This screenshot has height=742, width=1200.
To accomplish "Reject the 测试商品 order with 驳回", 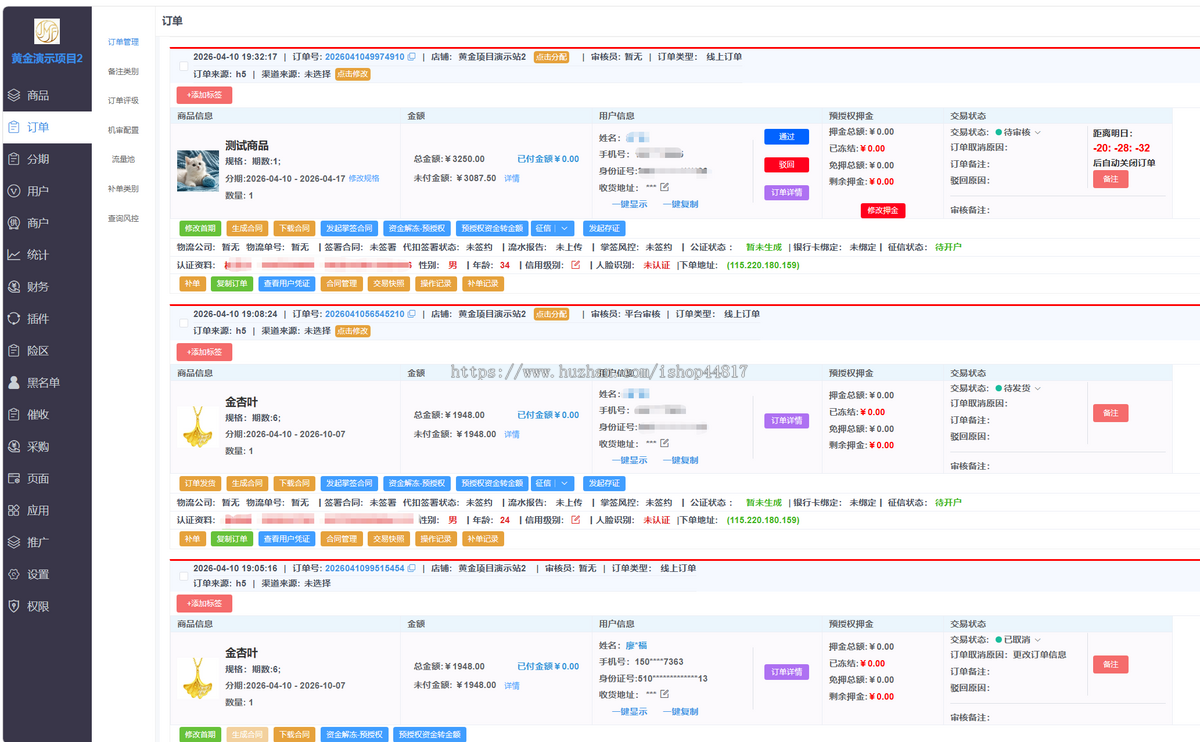I will click(x=786, y=164).
